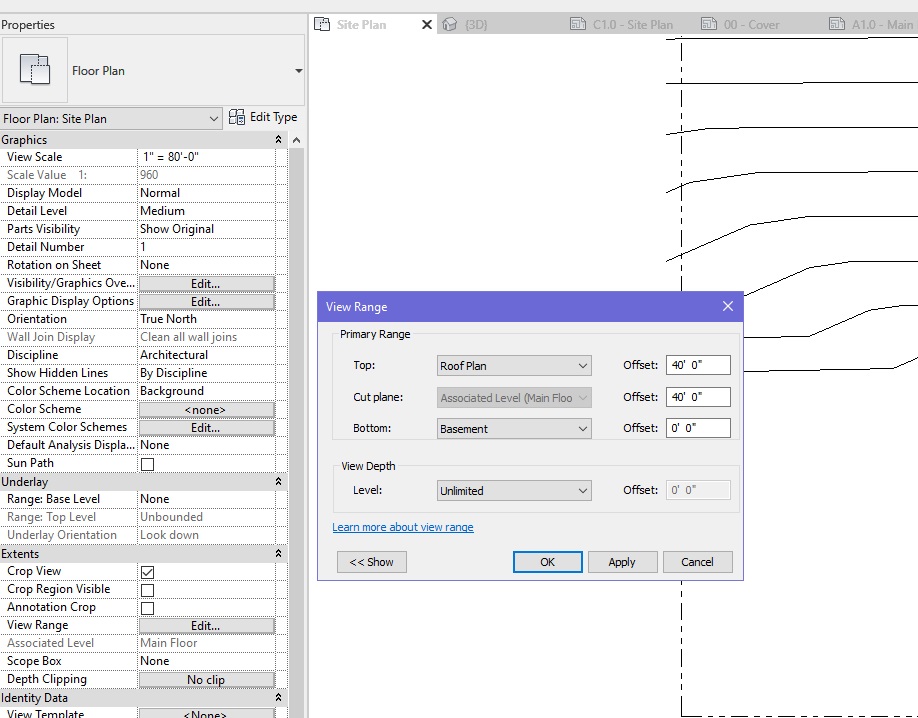Click the Floor Plan preview thumbnail in Properties
This screenshot has height=718, width=918.
(37, 71)
